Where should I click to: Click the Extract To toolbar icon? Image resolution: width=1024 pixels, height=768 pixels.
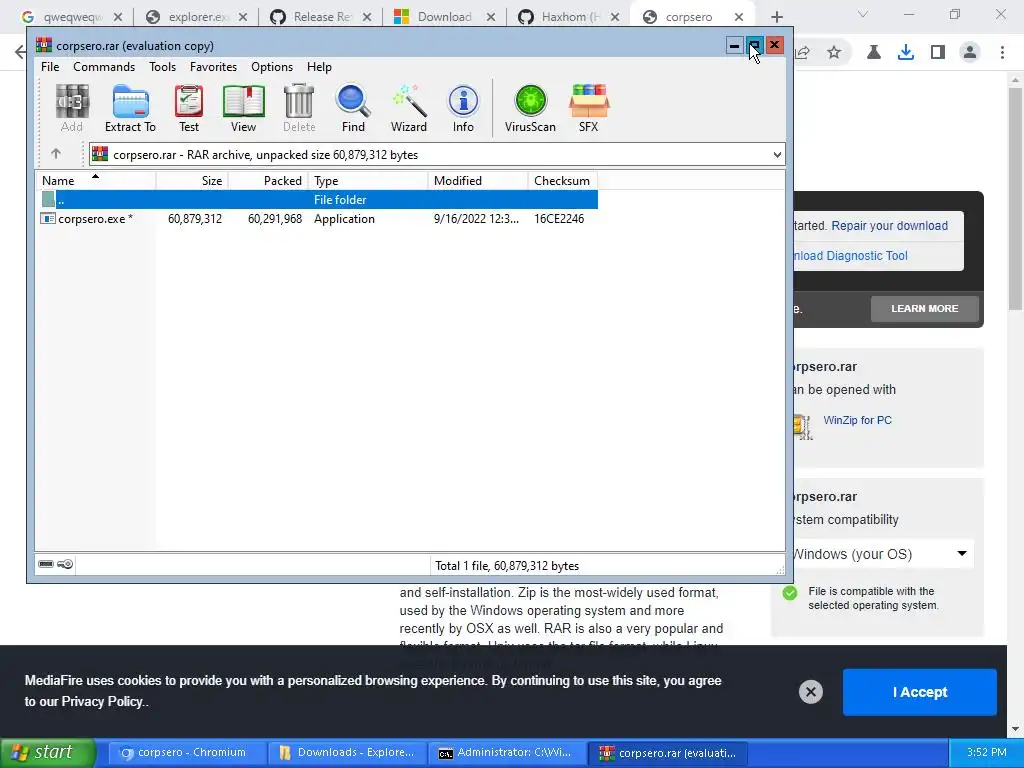[130, 108]
